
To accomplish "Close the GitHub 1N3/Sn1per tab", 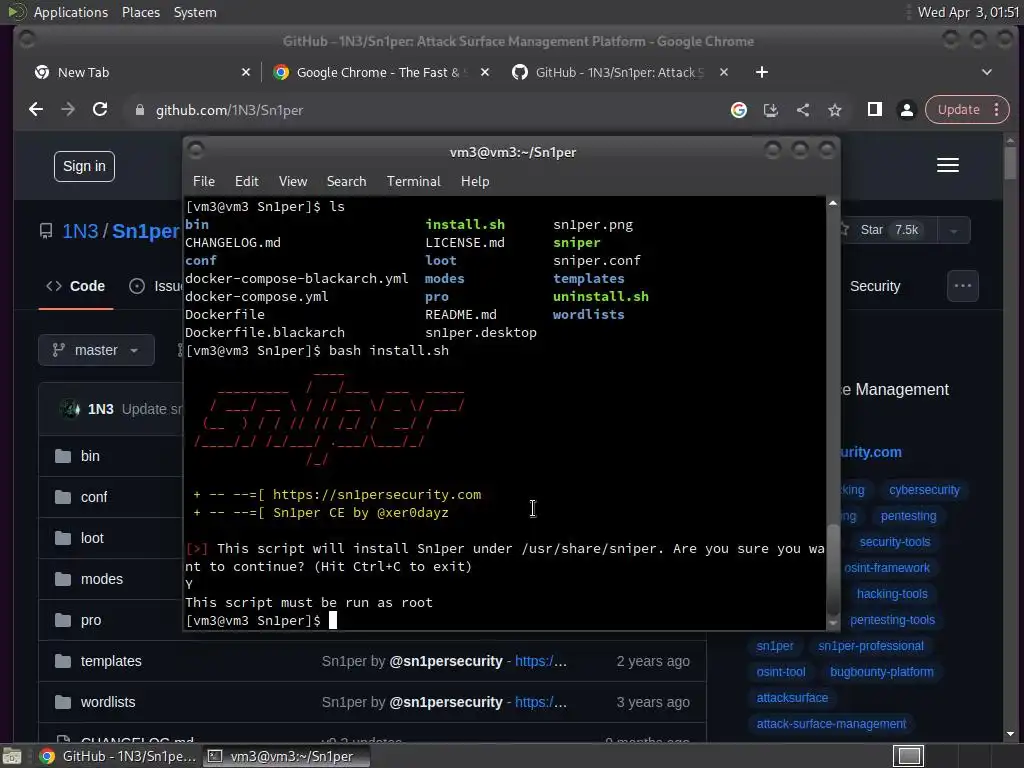I will (724, 72).
